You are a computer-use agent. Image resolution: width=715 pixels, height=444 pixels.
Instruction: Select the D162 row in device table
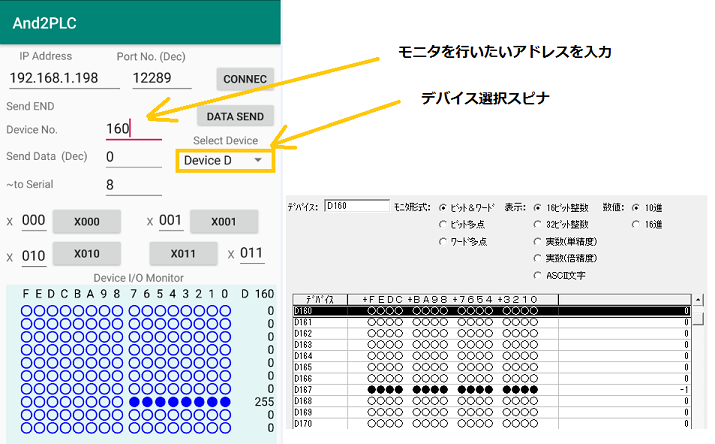coord(491,333)
